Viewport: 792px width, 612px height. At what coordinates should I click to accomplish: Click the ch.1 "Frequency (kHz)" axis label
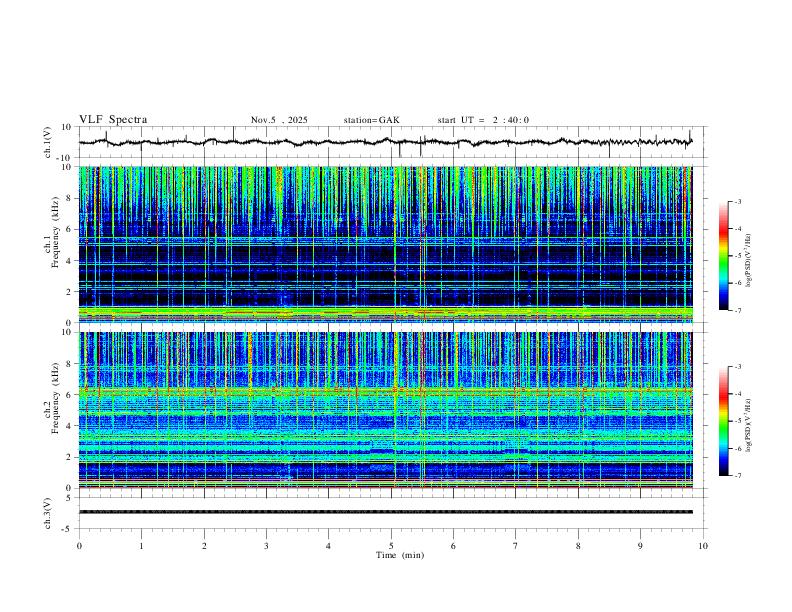[x=56, y=232]
